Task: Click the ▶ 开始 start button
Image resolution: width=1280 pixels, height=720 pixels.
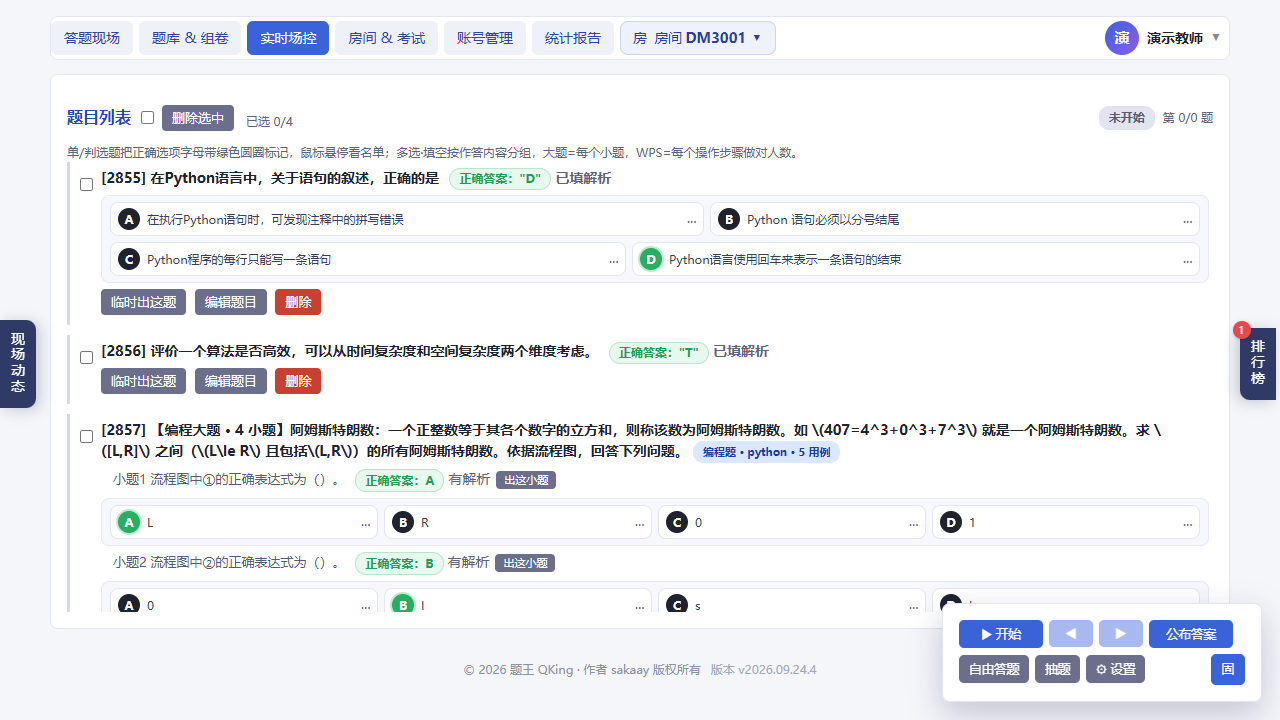Action: click(x=1001, y=634)
